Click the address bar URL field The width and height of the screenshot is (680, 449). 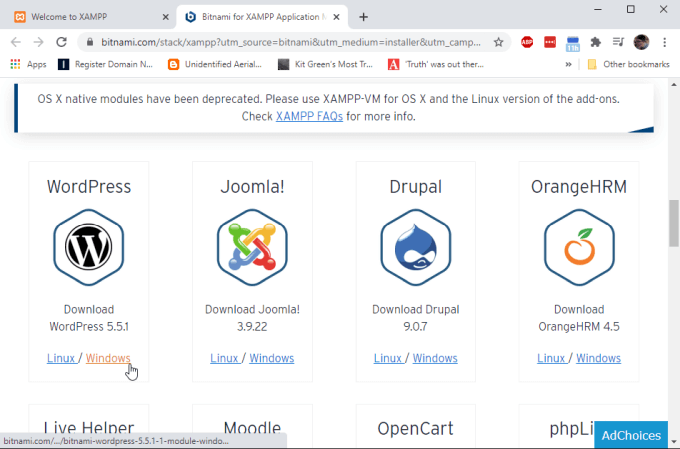(x=291, y=42)
